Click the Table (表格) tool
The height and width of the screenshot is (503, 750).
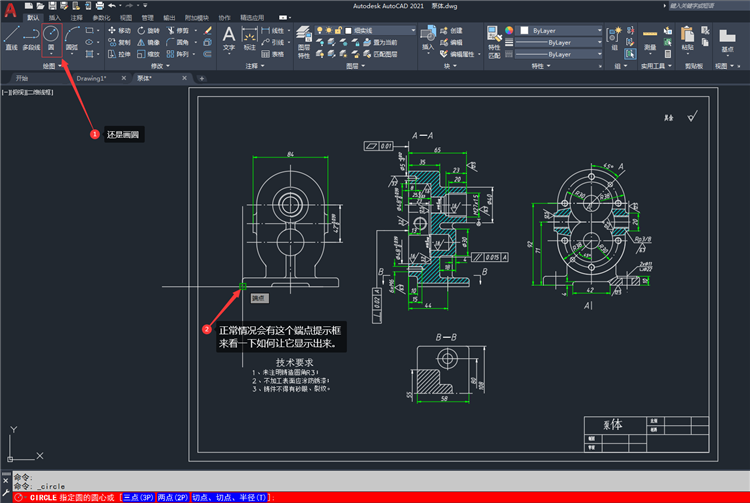click(272, 54)
